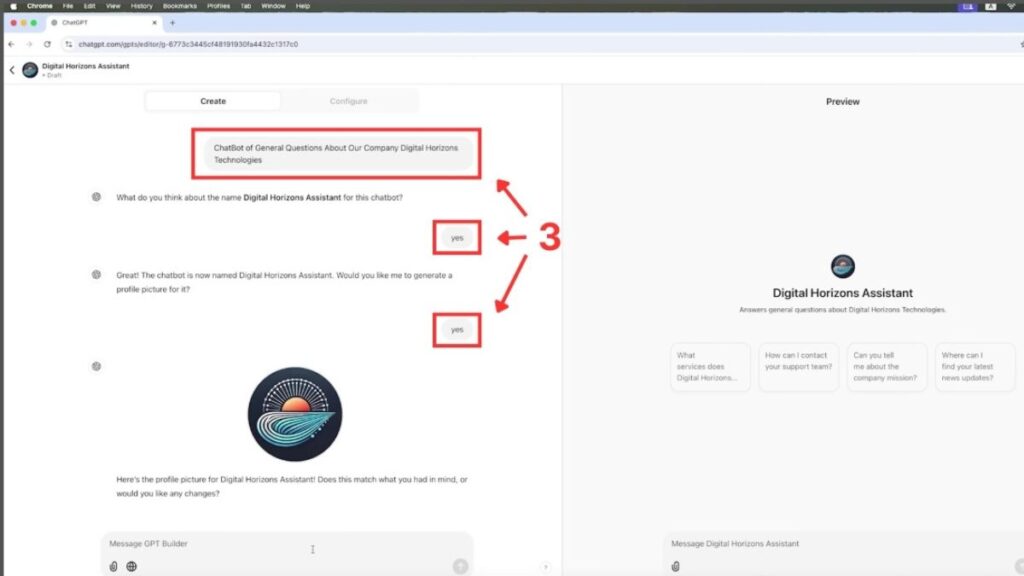Open the Edit menu

[89, 6]
